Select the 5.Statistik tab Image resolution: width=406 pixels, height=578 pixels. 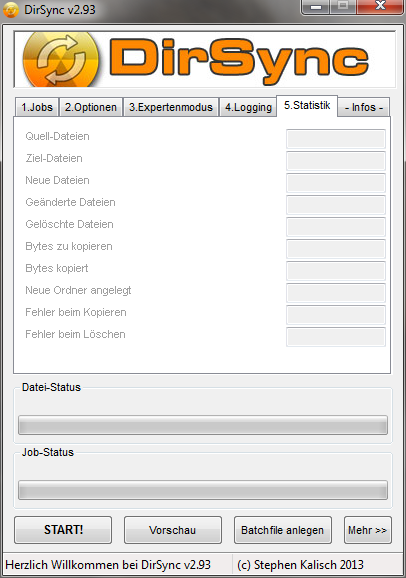[307, 106]
